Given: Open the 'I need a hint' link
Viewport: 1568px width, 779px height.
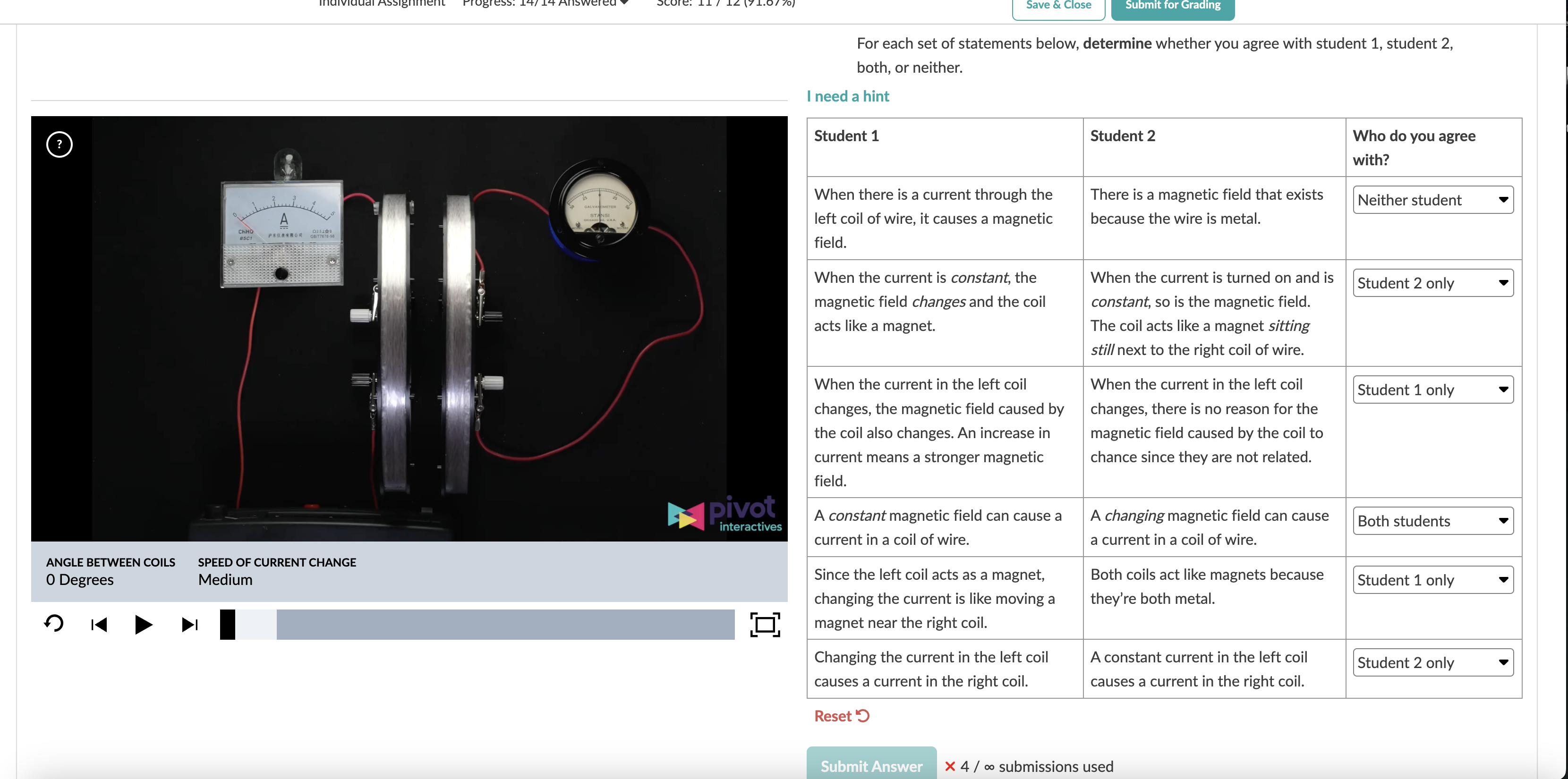Looking at the screenshot, I should [847, 96].
